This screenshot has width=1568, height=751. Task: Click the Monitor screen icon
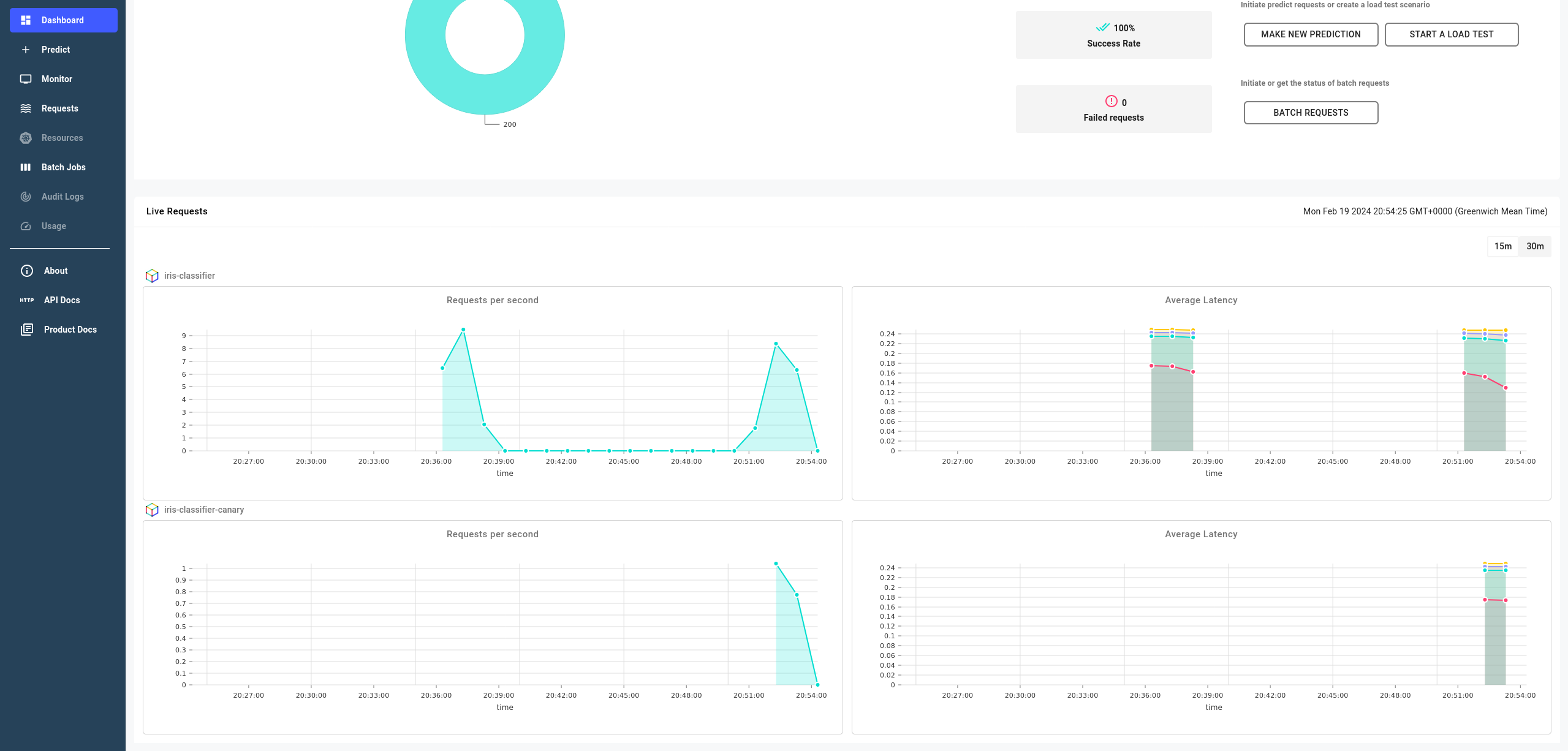[26, 79]
